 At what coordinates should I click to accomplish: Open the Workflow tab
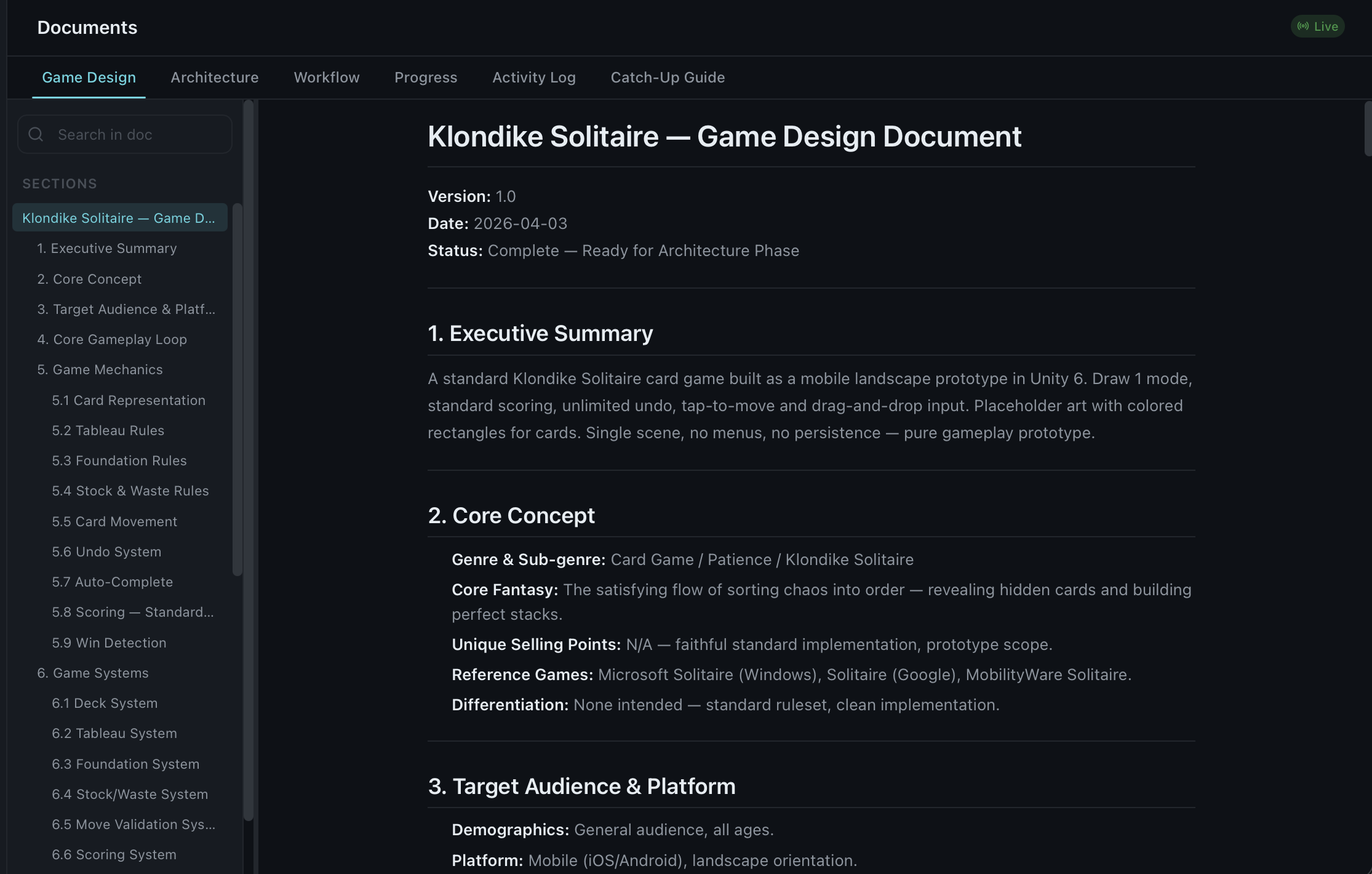tap(326, 78)
